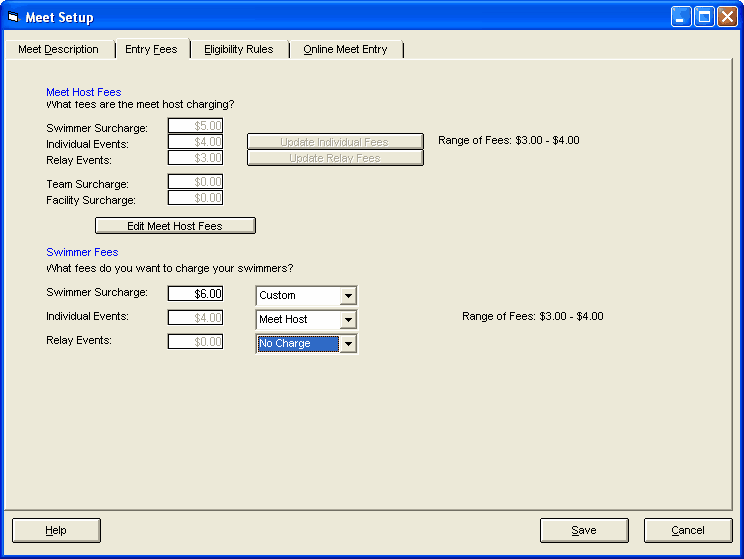
Task: Open the Individual Events Meet Host dropdown
Action: point(348,320)
